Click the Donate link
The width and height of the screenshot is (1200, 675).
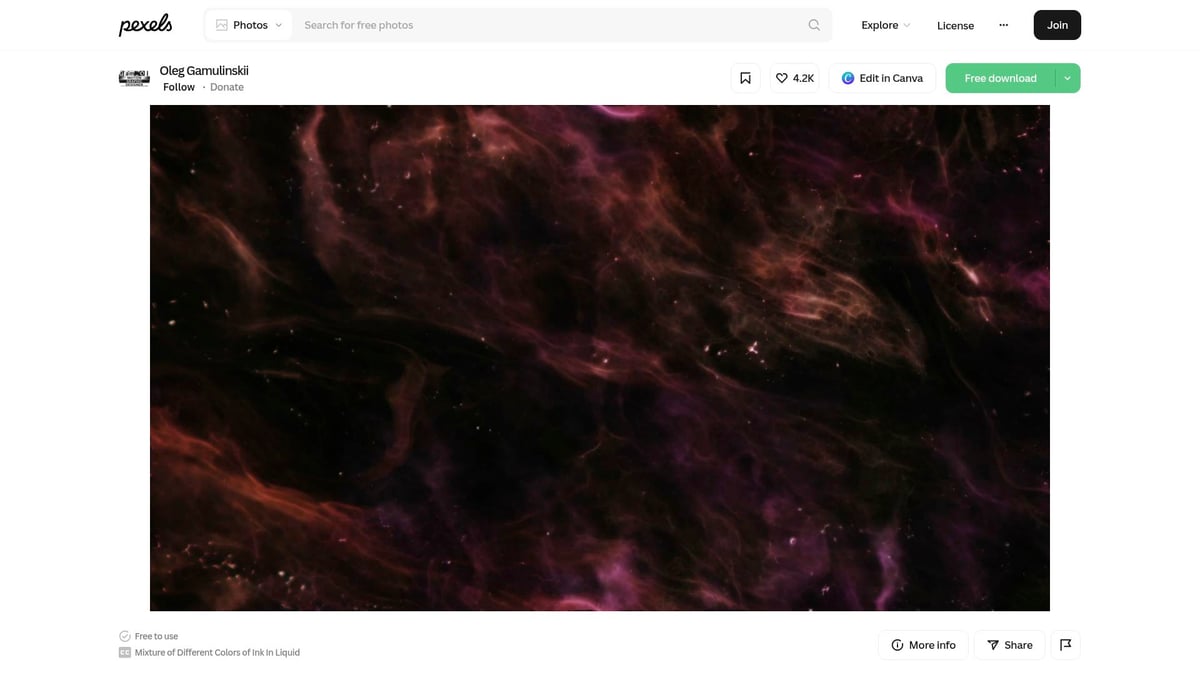[x=227, y=87]
